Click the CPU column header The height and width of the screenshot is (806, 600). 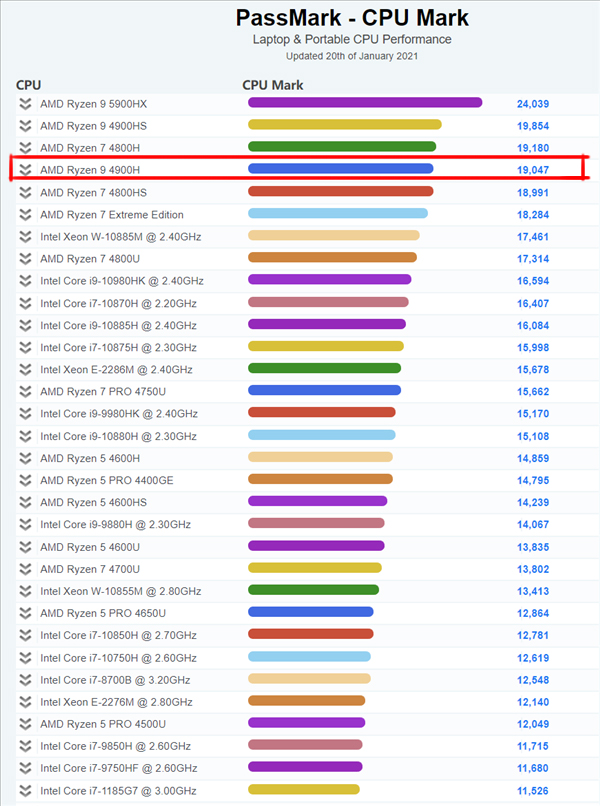(28, 85)
